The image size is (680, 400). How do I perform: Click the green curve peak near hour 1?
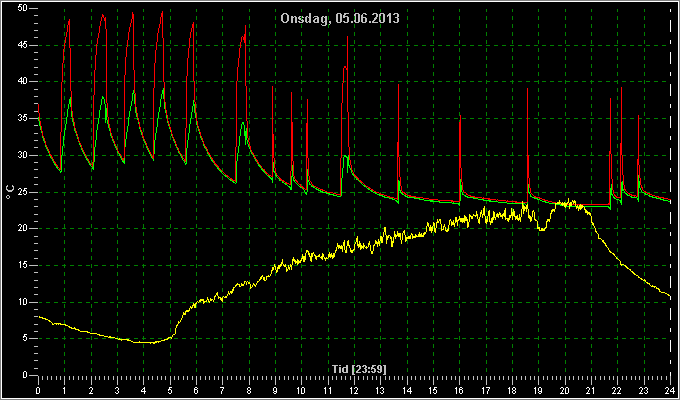point(70,98)
